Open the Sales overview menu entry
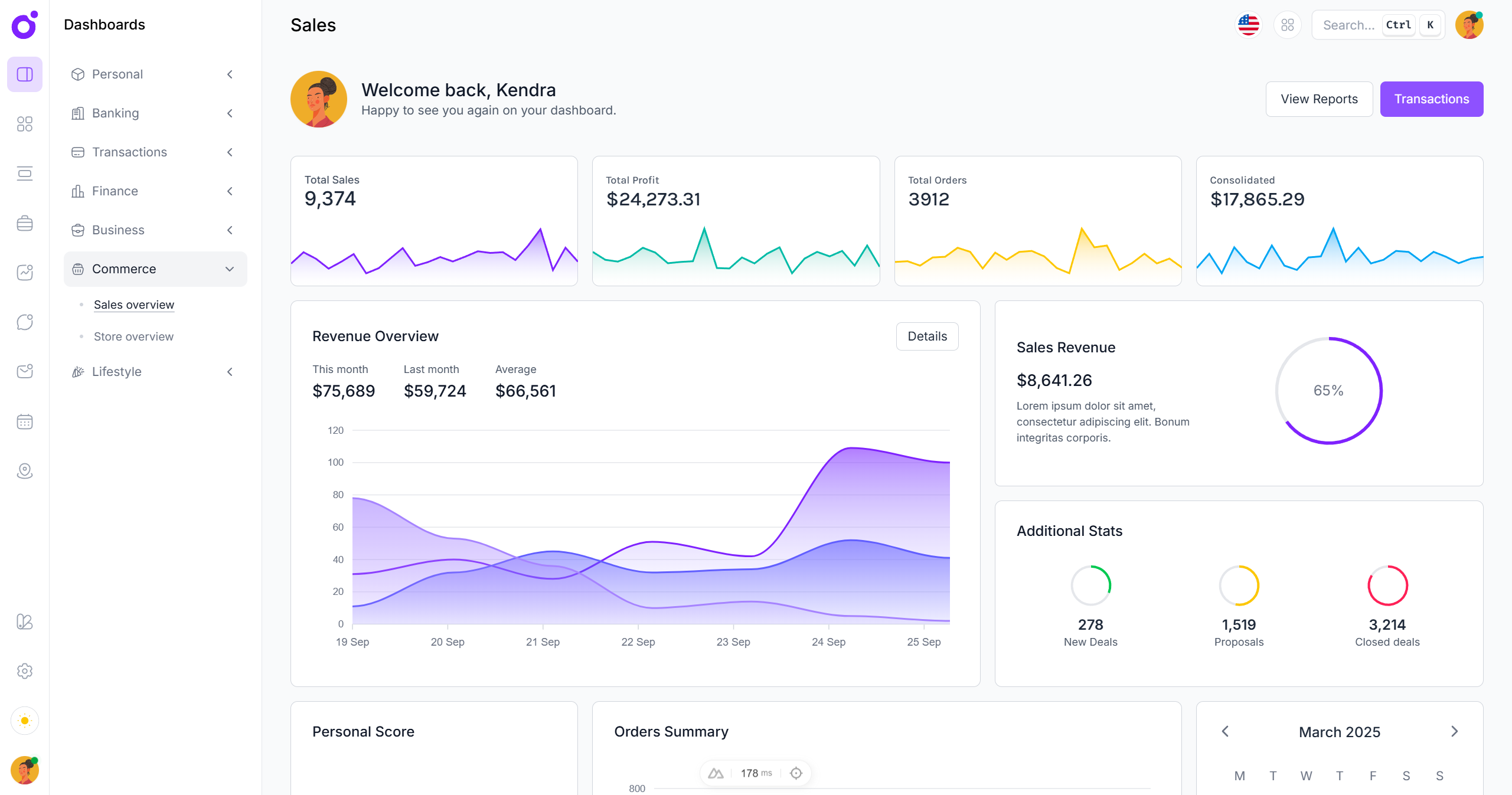The width and height of the screenshot is (1512, 795). click(x=133, y=304)
